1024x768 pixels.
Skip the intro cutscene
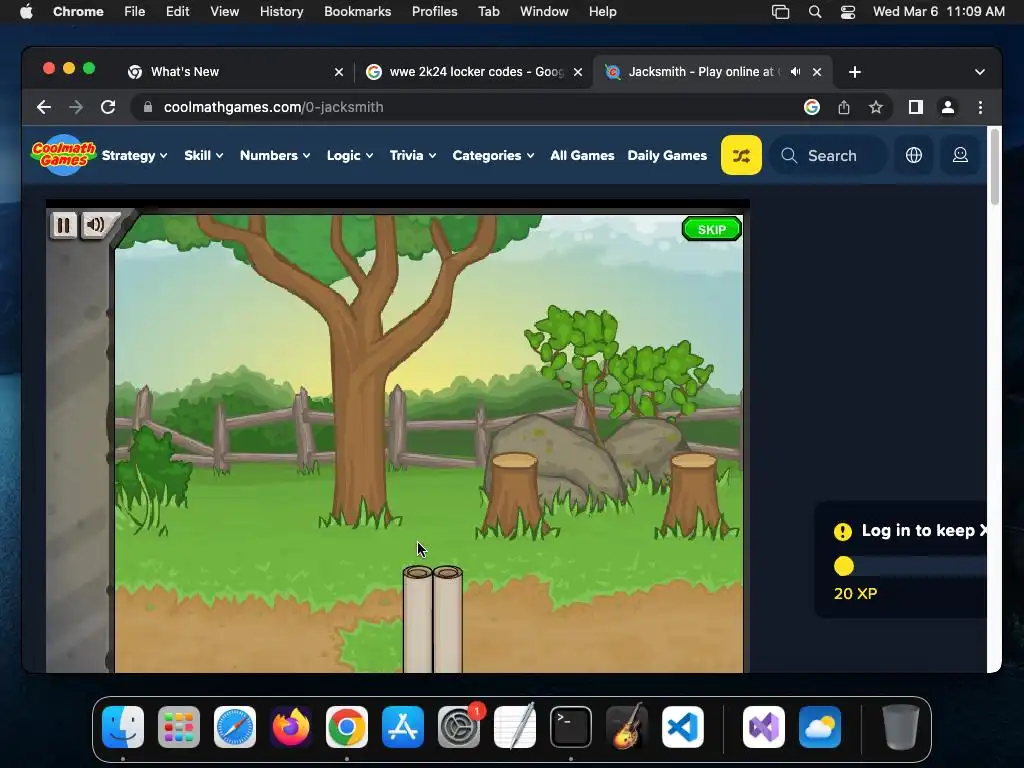pyautogui.click(x=712, y=229)
